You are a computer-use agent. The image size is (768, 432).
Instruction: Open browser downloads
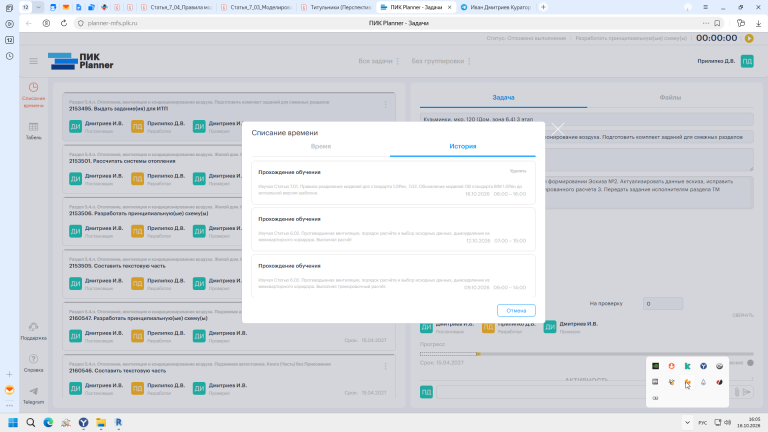[x=758, y=23]
